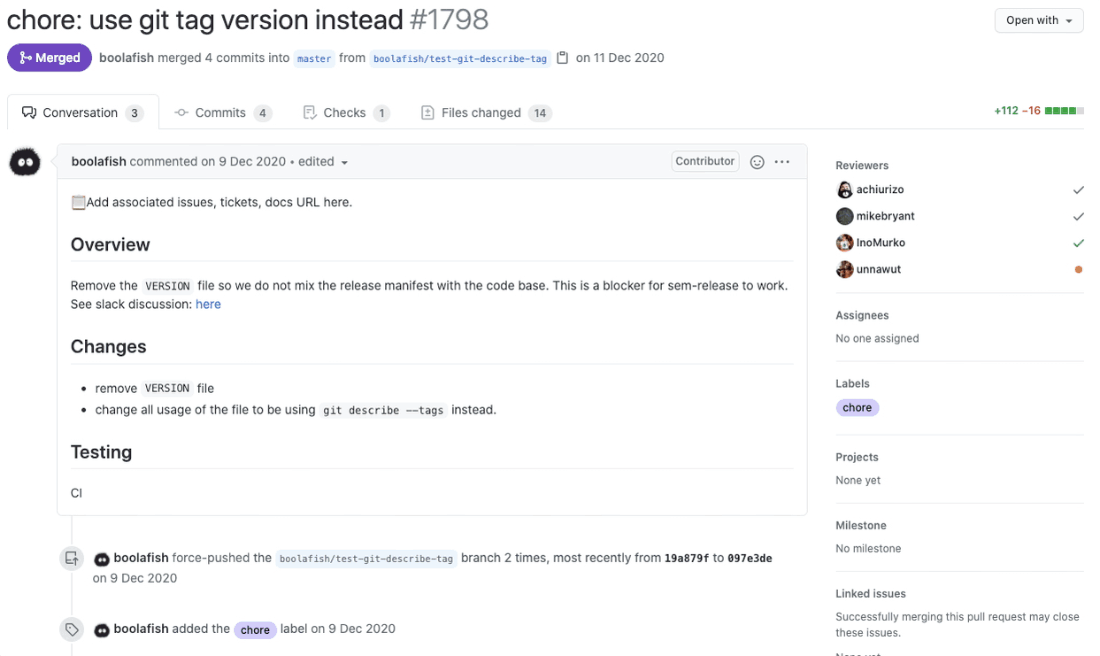Switch to the Conversation tab
This screenshot has height=656, width=1100.
click(x=83, y=112)
